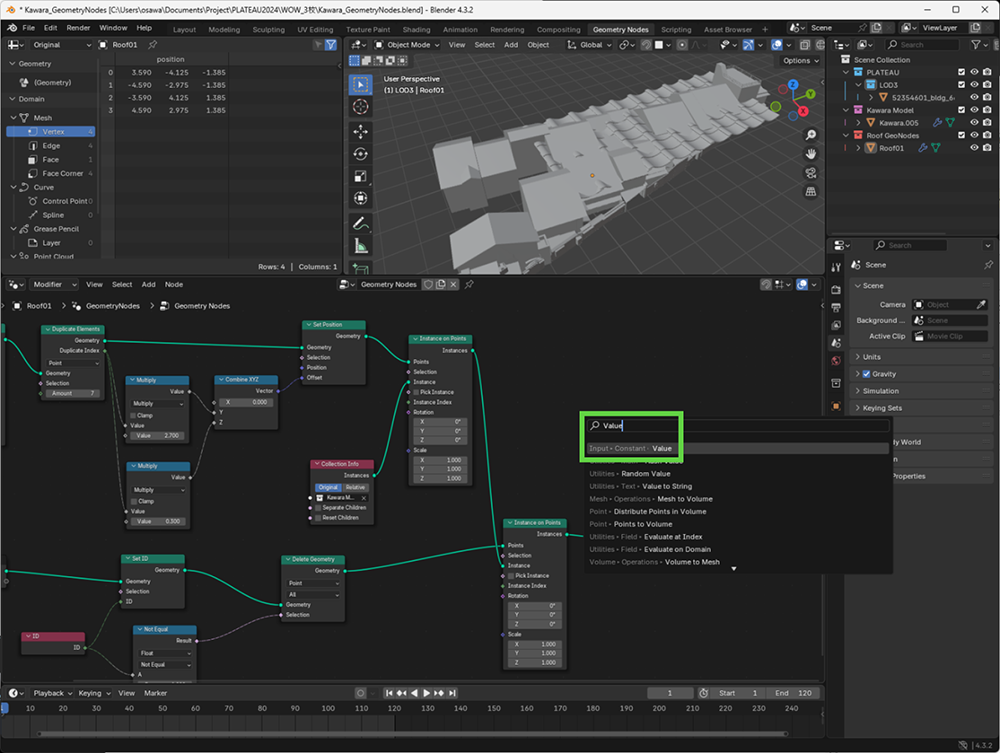This screenshot has height=753, width=1000.
Task: Toggle camera view icon in viewport
Action: coord(811,172)
